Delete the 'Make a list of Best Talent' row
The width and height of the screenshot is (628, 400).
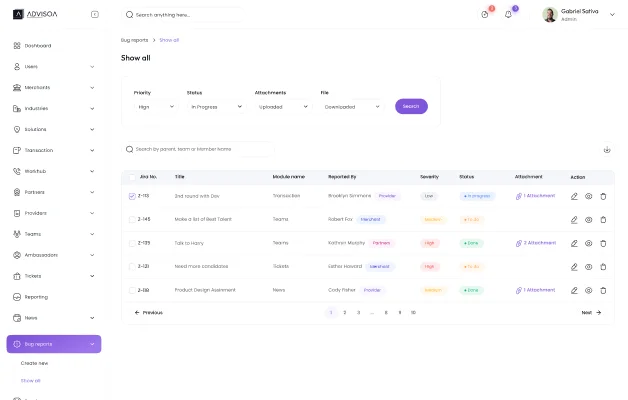pos(603,220)
